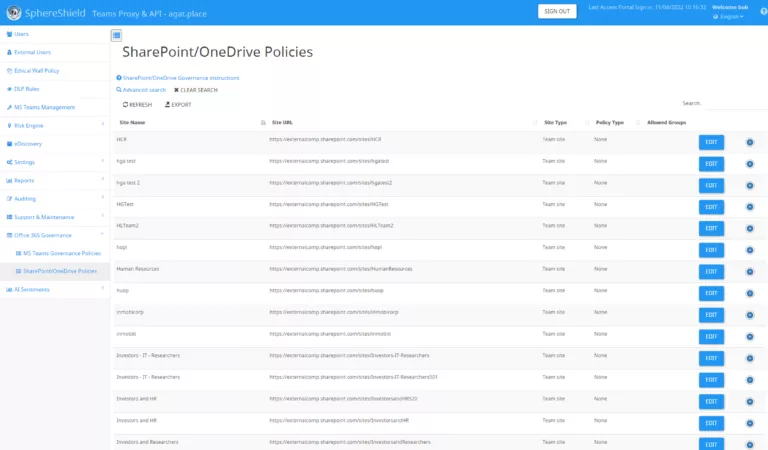Click the Allowed Groups column header
Image resolution: width=768 pixels, height=450 pixels.
pos(667,122)
